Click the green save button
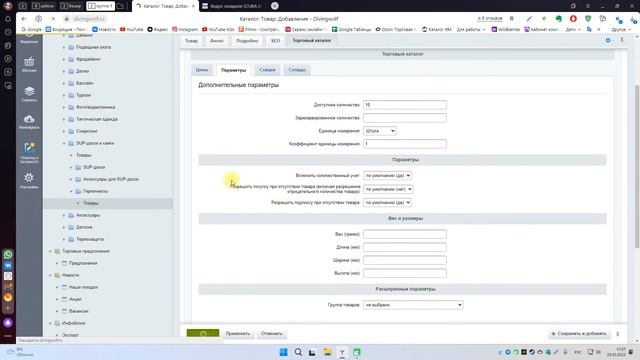The image size is (640, 360). [x=203, y=333]
